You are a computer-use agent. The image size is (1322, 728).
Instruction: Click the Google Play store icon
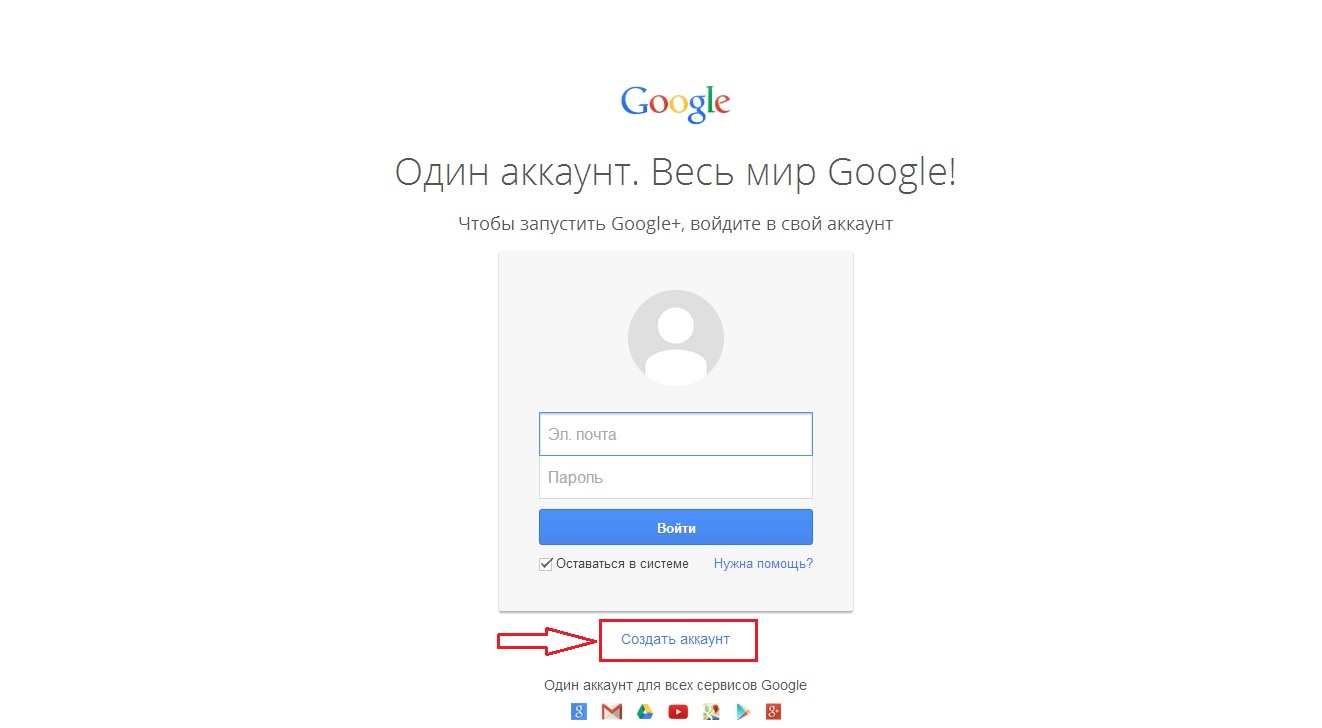coord(743,712)
